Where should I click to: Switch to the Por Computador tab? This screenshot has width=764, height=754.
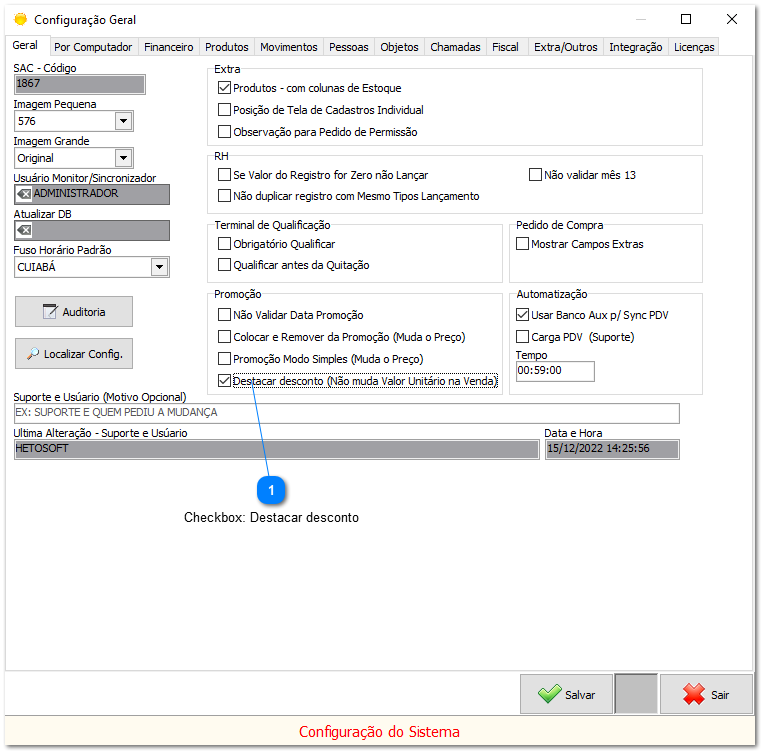[x=93, y=47]
